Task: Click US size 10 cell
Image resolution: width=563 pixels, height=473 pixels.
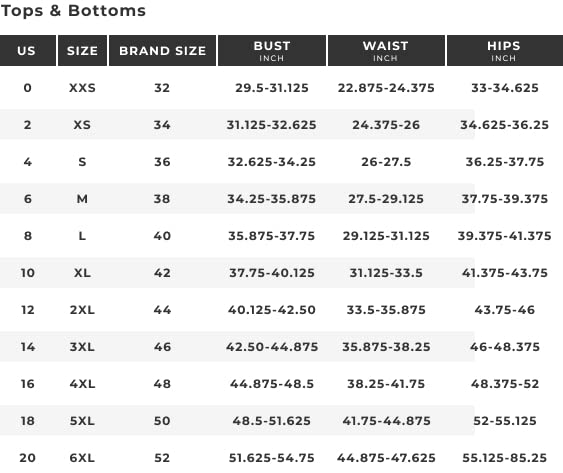Action: pyautogui.click(x=28, y=273)
